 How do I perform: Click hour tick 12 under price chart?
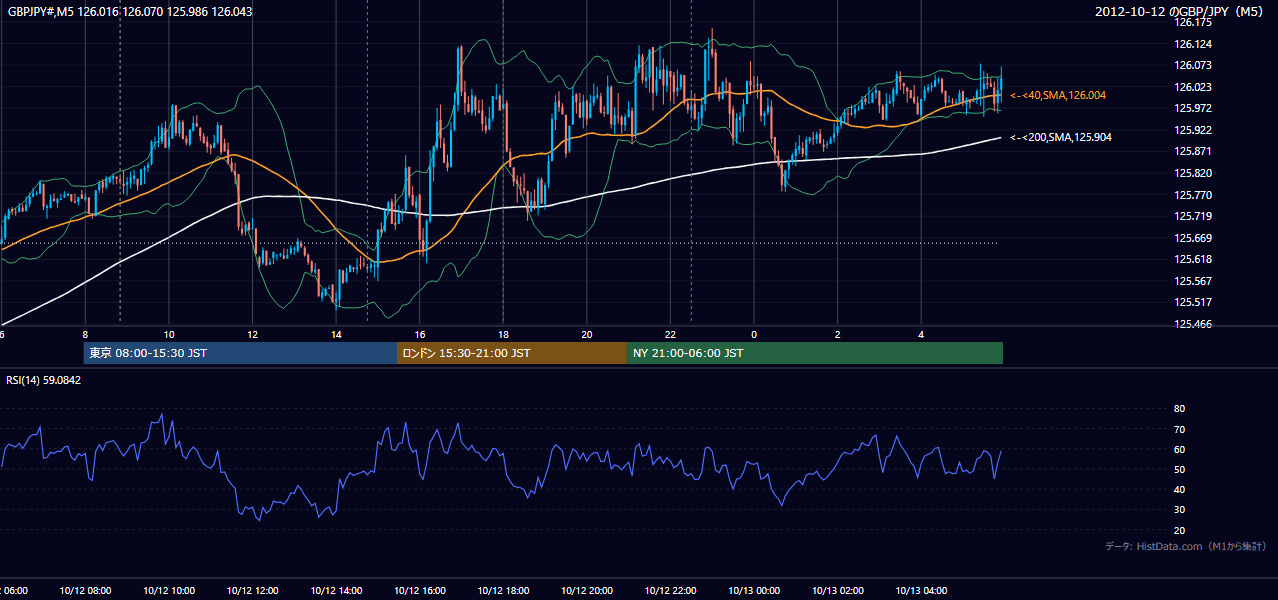(x=252, y=334)
